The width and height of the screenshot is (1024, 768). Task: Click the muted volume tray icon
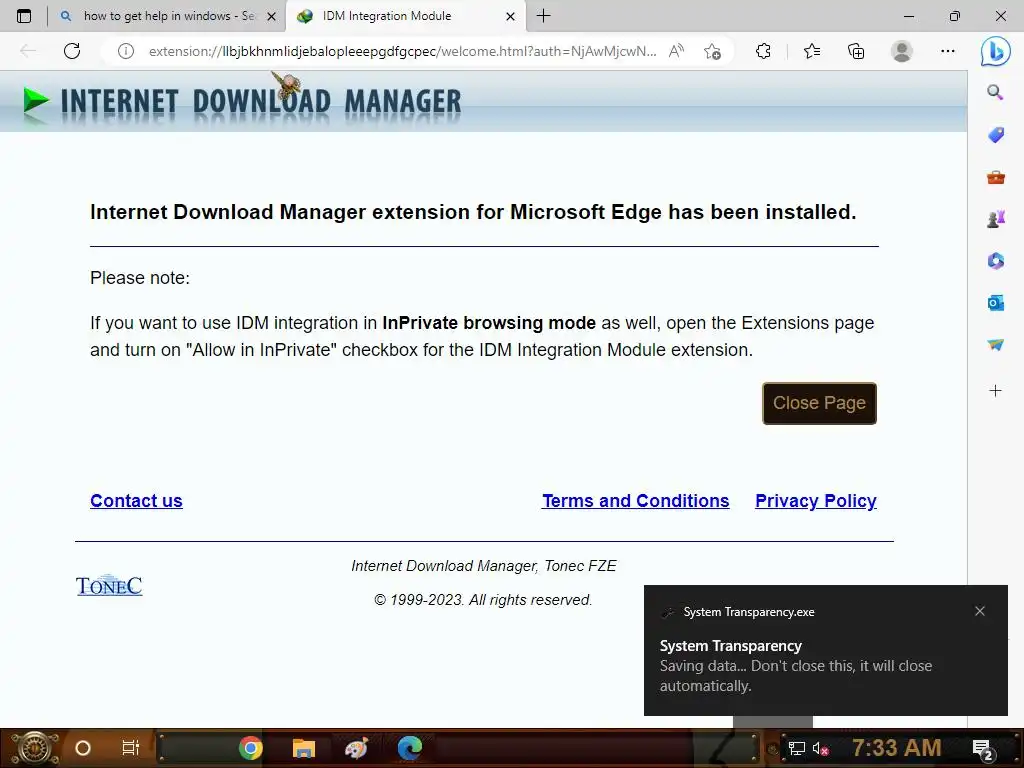[821, 749]
